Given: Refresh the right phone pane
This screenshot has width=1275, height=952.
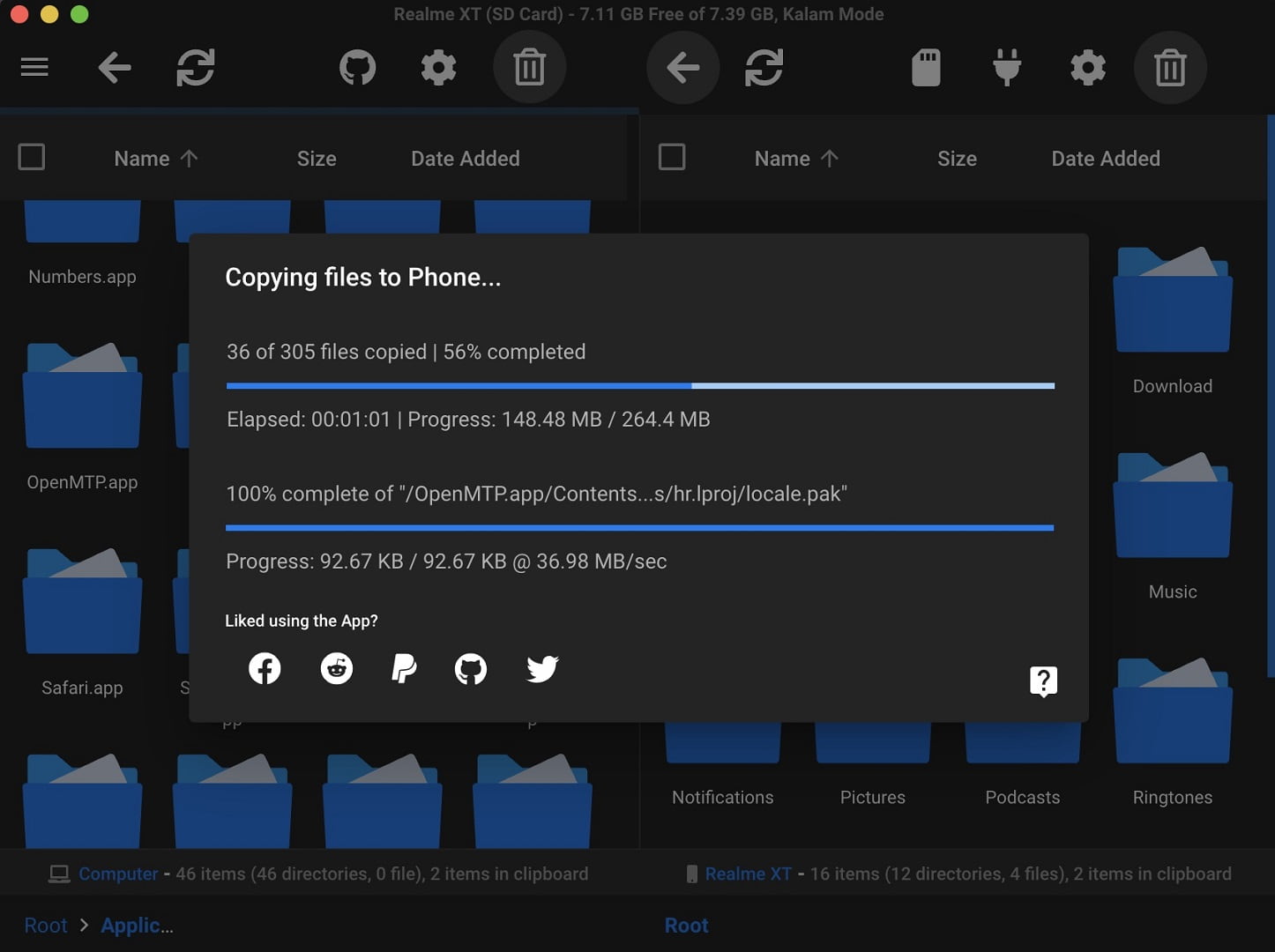Looking at the screenshot, I should coord(764,67).
